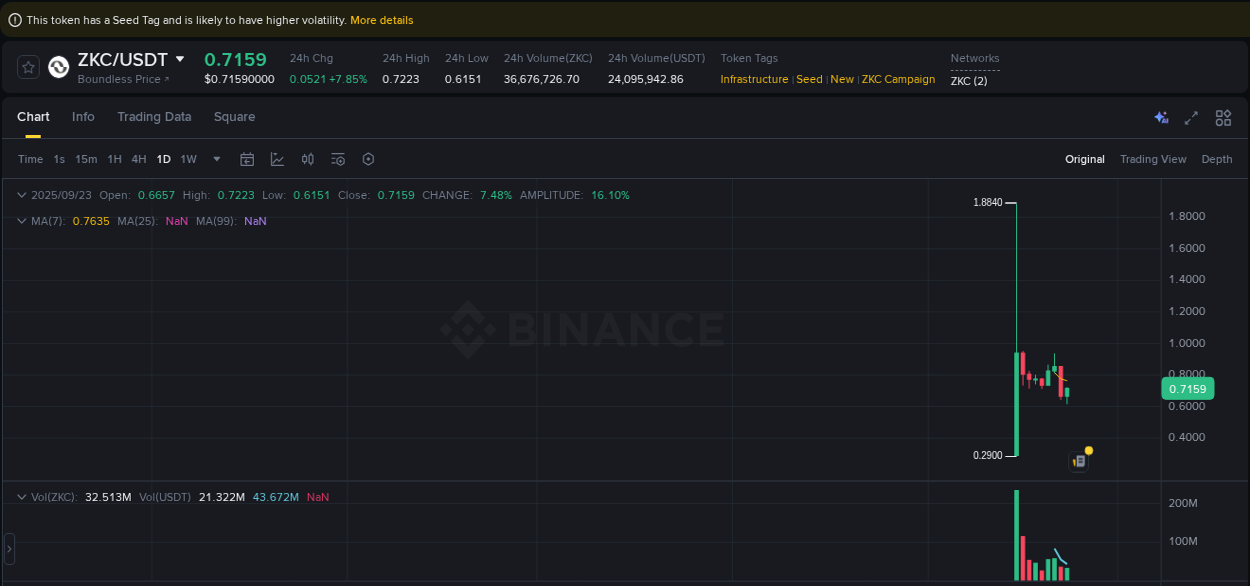Select the 1W timeframe
The width and height of the screenshot is (1250, 586).
pyautogui.click(x=188, y=158)
